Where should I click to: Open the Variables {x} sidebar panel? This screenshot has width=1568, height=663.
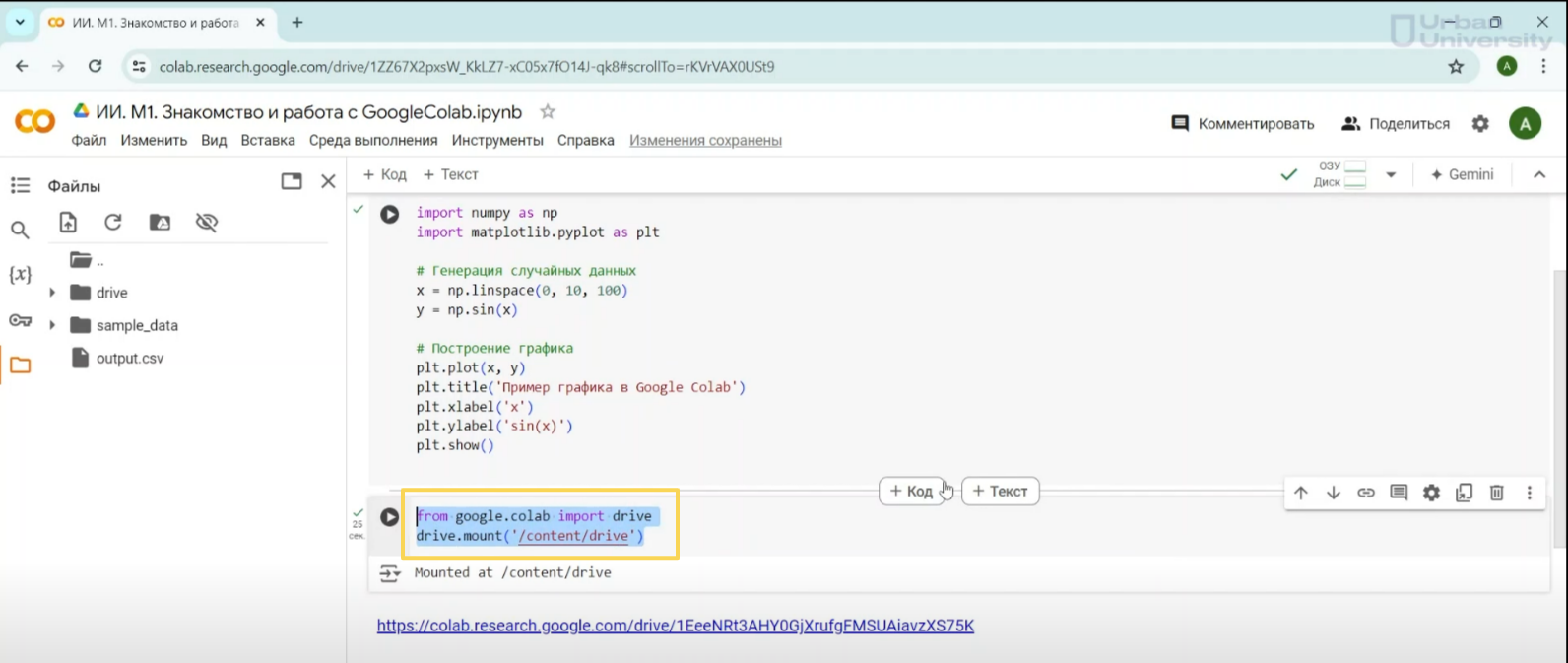(x=20, y=275)
